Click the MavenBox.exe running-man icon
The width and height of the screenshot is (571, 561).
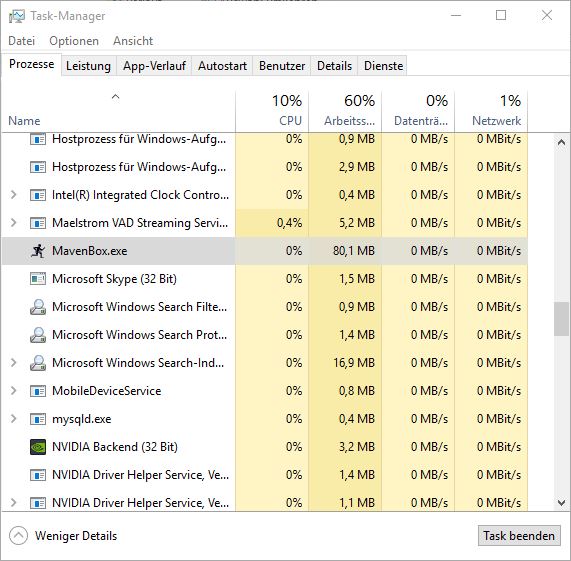38,251
